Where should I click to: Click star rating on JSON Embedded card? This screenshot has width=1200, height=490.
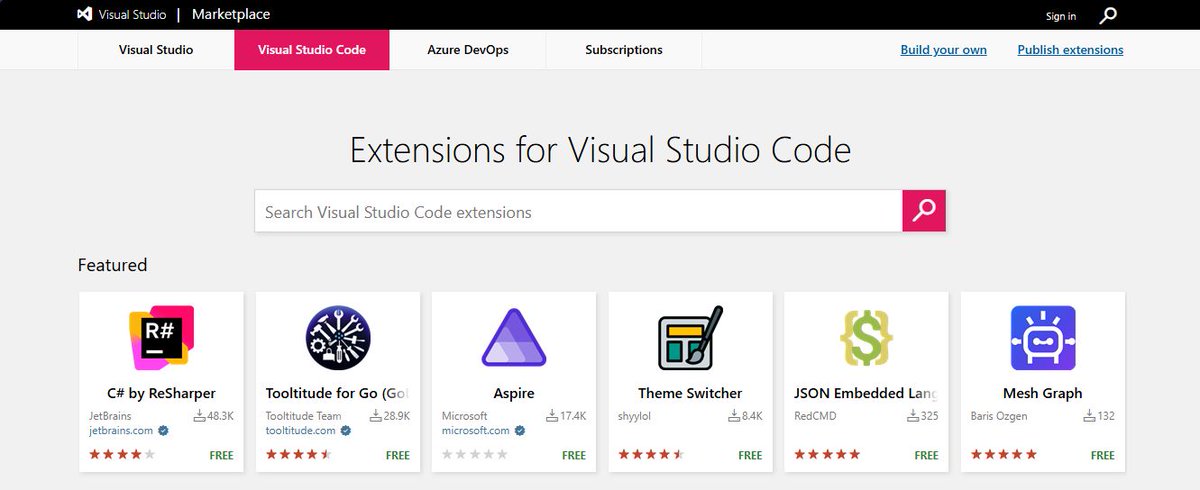click(827, 454)
